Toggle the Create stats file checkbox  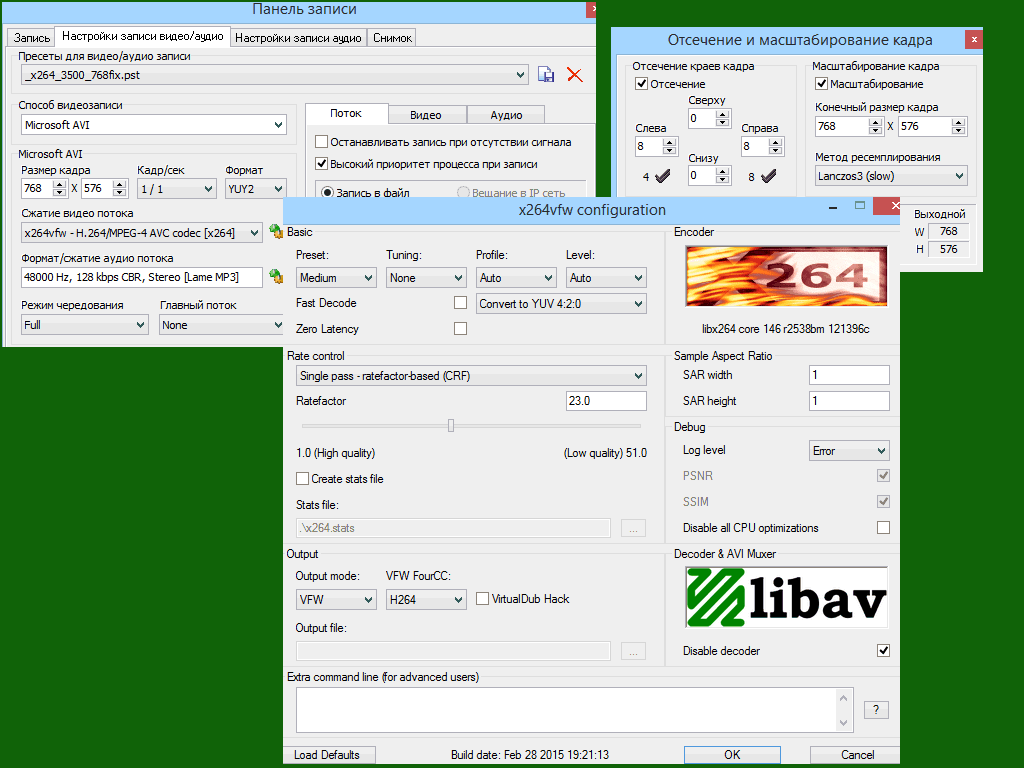click(303, 479)
